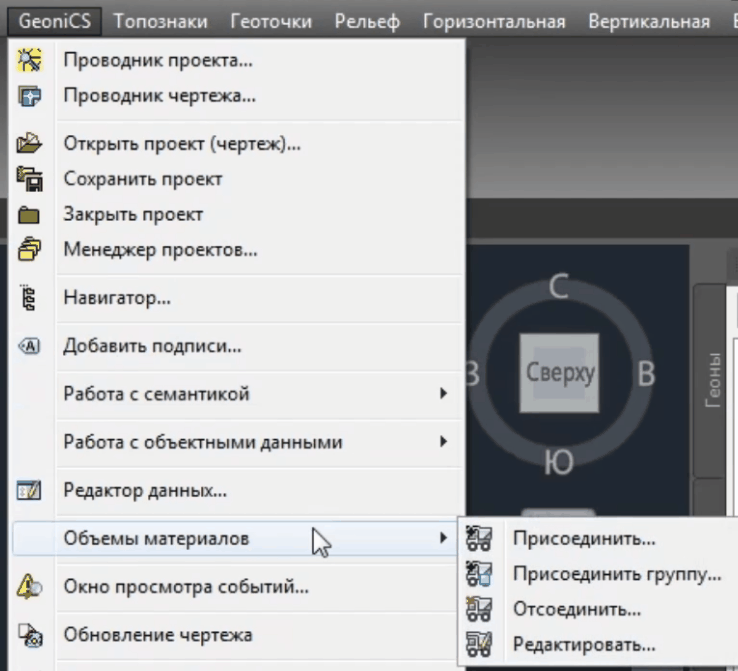Click the Проводник чертежа icon
Image resolution: width=738 pixels, height=671 pixels.
click(30, 96)
